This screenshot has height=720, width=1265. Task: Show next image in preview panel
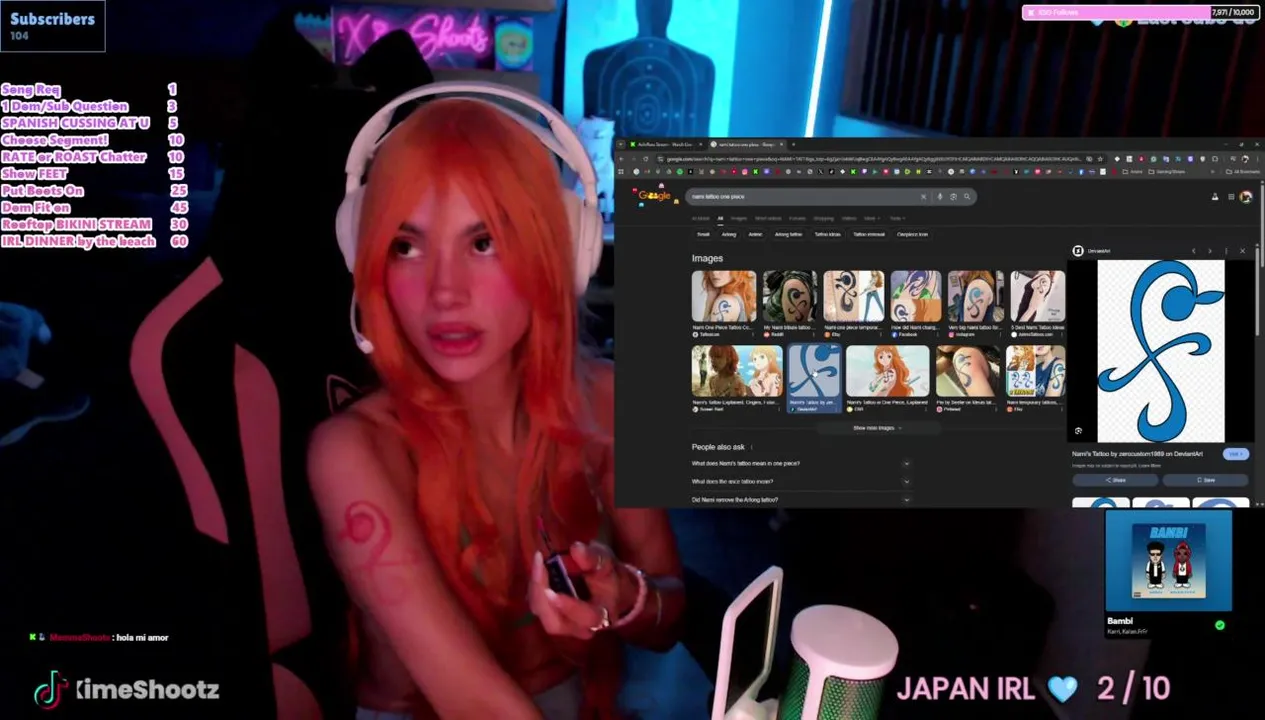pos(1210,251)
